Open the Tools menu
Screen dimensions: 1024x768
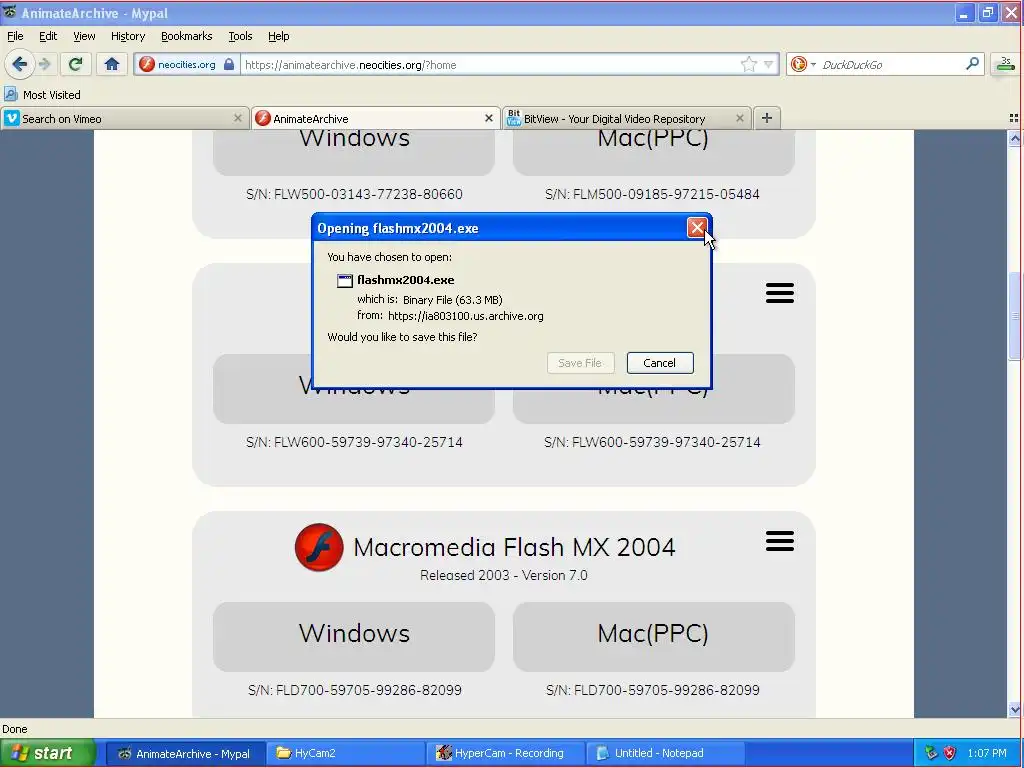(x=240, y=36)
